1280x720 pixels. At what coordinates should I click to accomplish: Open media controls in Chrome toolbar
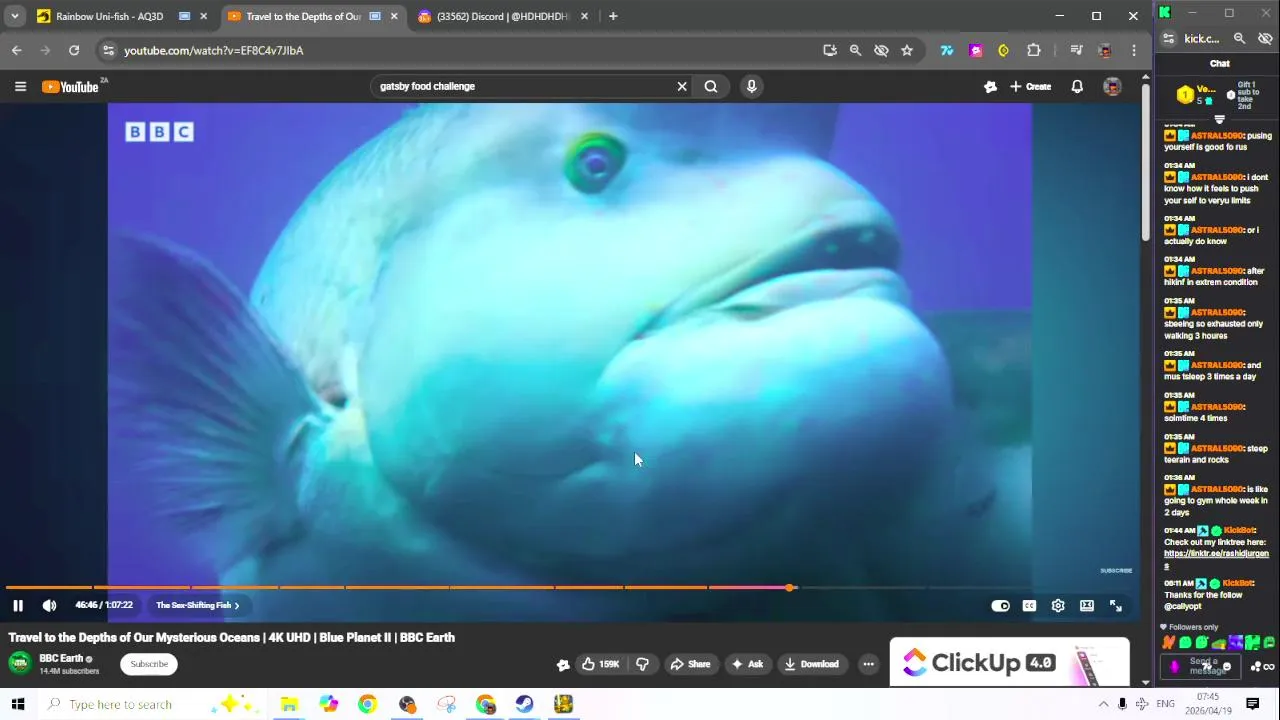pos(1076,50)
